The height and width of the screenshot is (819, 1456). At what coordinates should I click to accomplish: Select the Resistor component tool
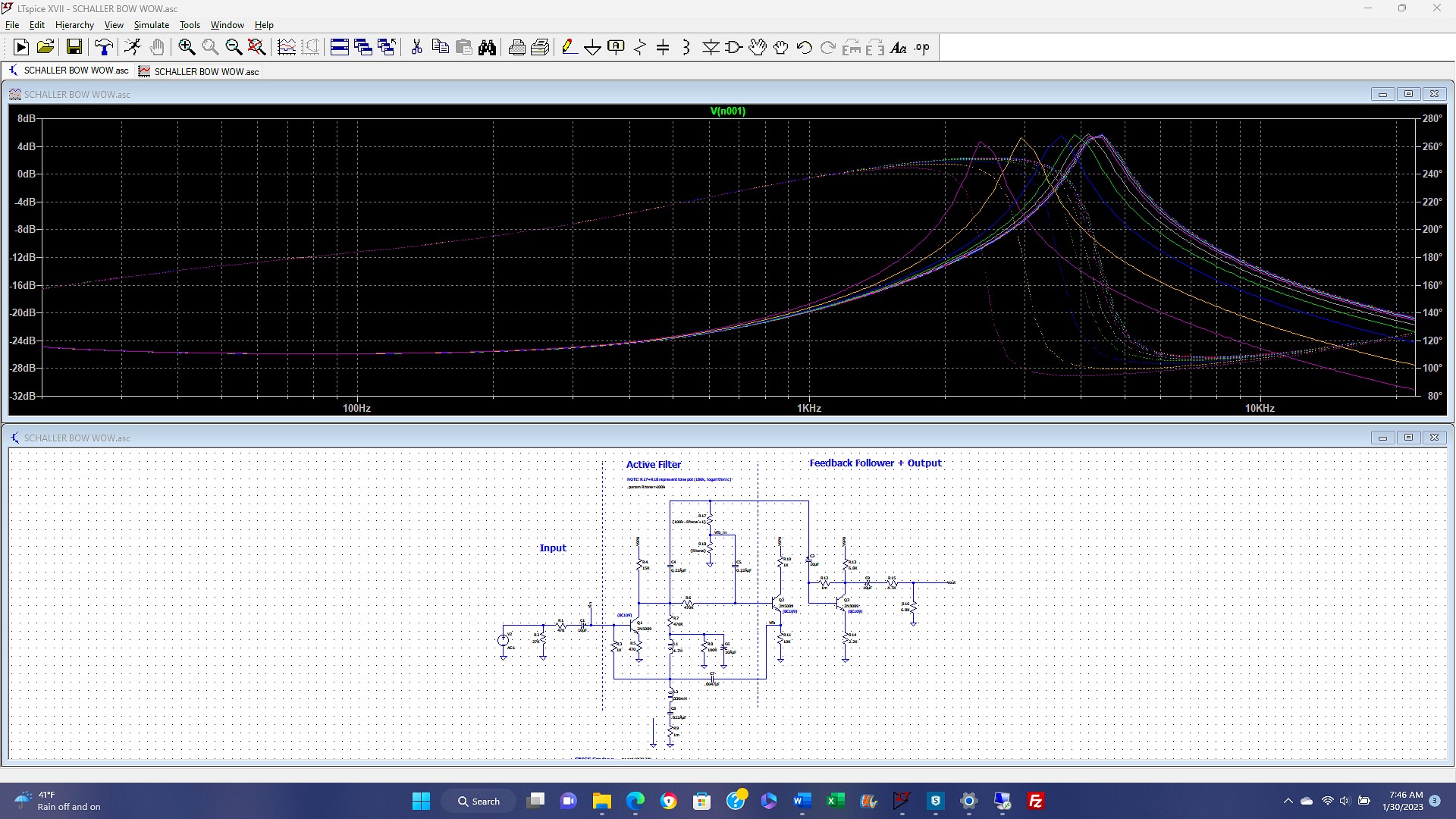[639, 48]
